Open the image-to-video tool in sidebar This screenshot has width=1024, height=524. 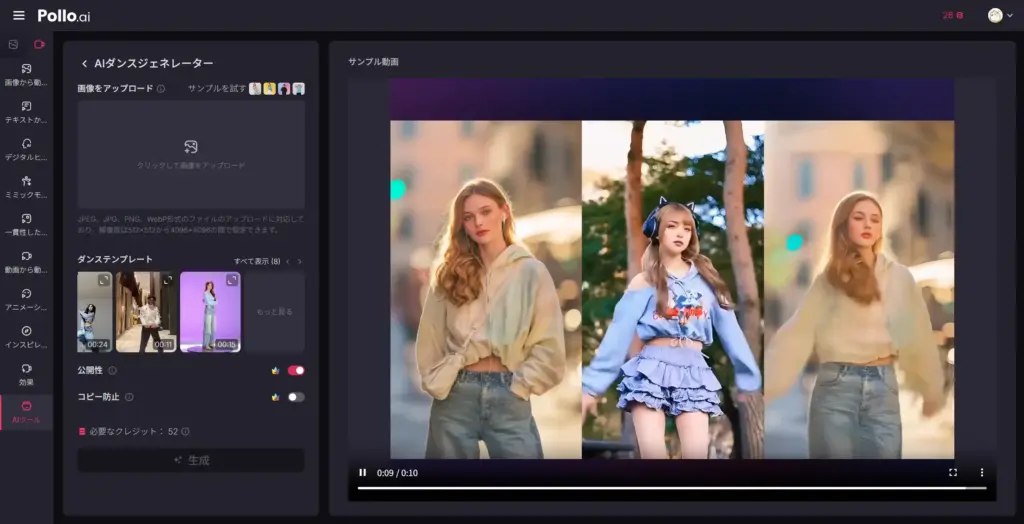coord(26,74)
